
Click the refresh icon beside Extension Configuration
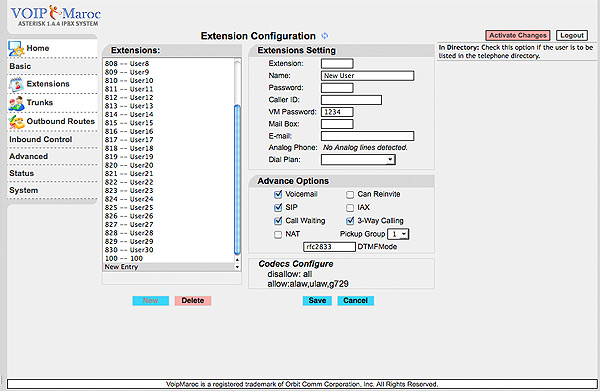coord(325,36)
